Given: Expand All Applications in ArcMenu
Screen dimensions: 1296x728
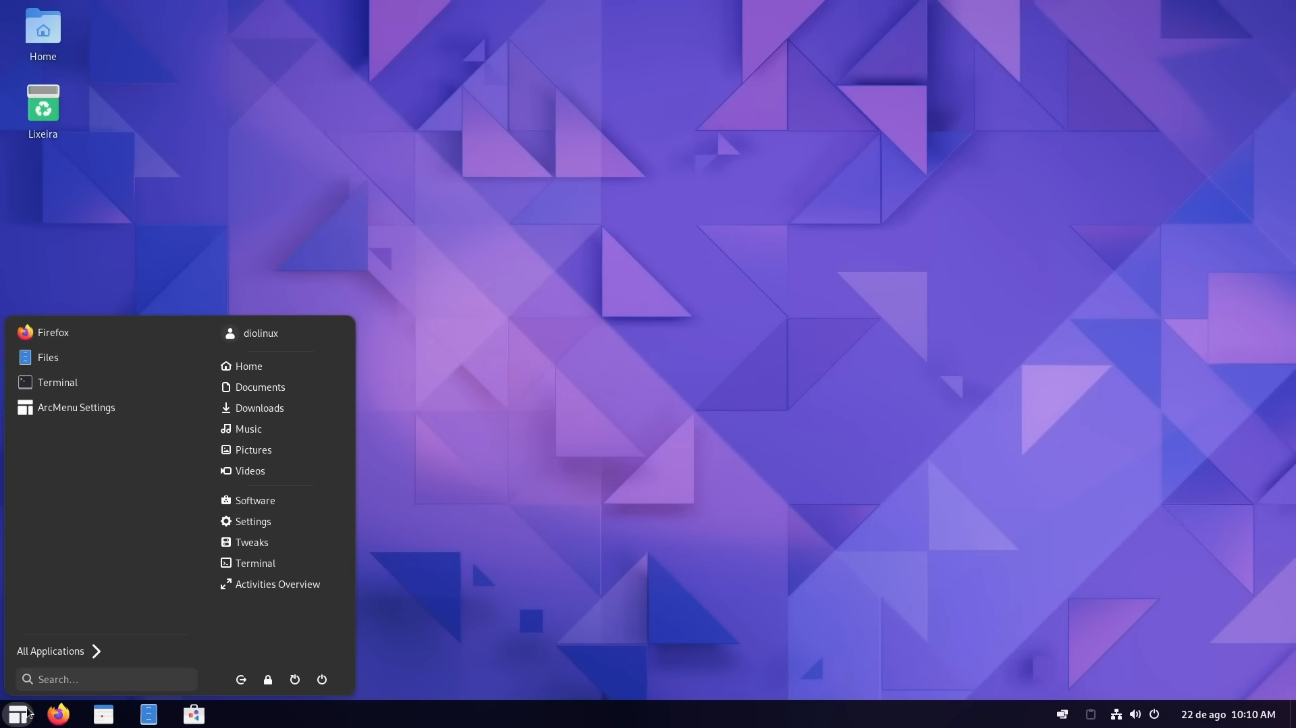Looking at the screenshot, I should (x=58, y=651).
